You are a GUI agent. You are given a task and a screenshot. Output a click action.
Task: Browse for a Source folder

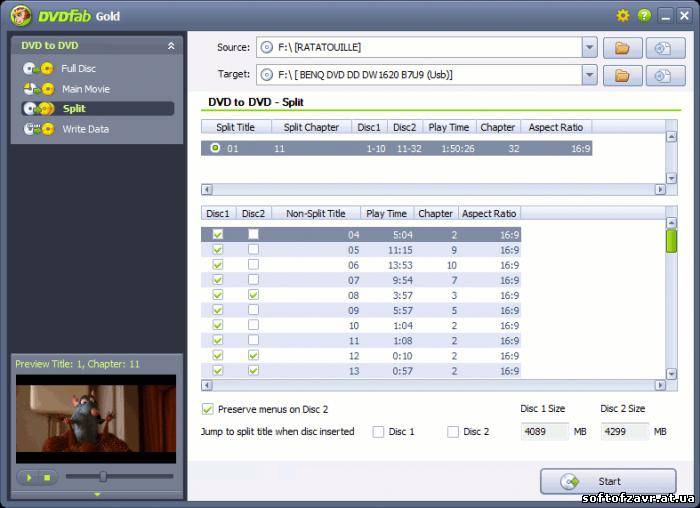(622, 48)
